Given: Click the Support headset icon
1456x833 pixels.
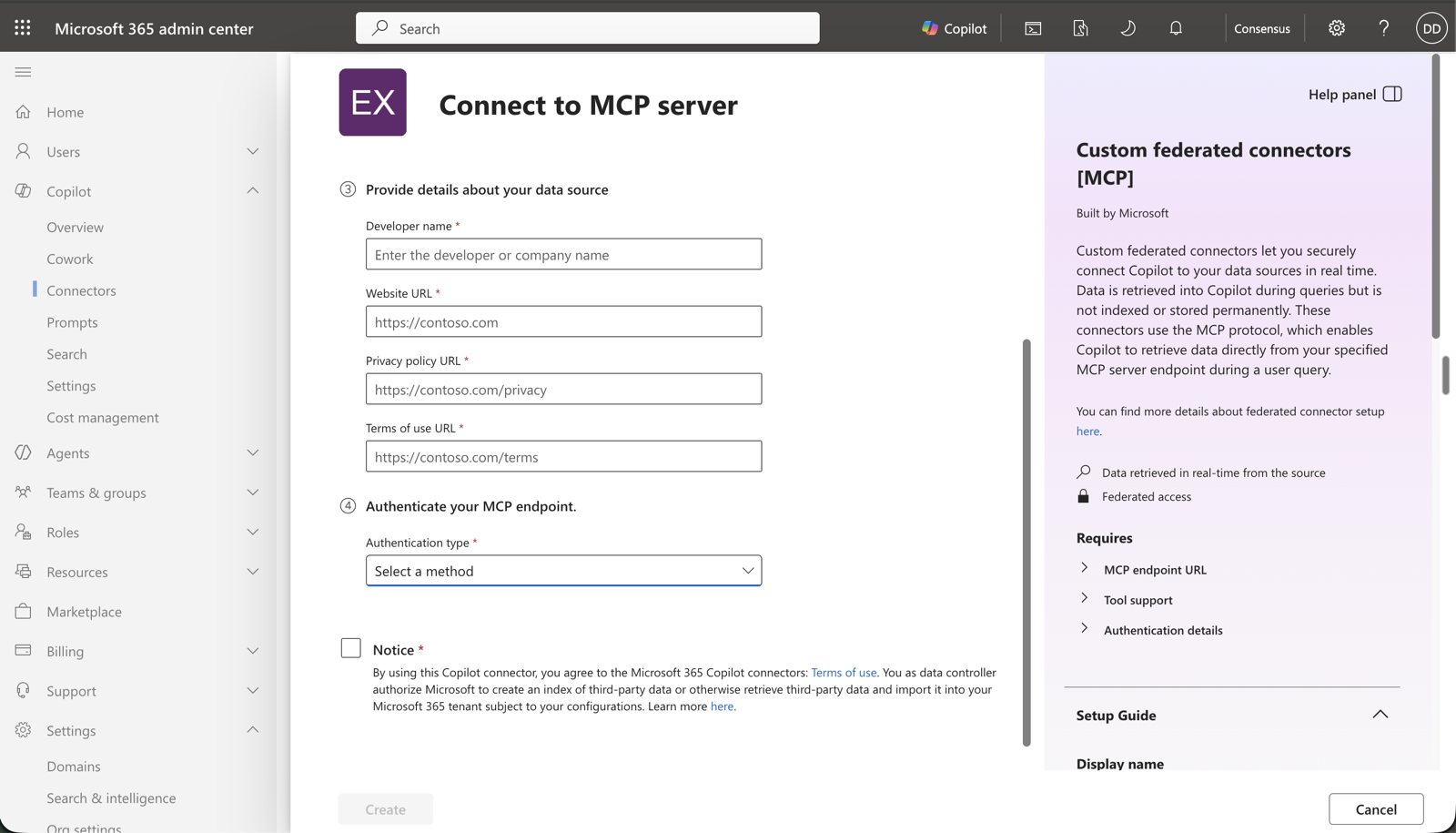Looking at the screenshot, I should (23, 690).
